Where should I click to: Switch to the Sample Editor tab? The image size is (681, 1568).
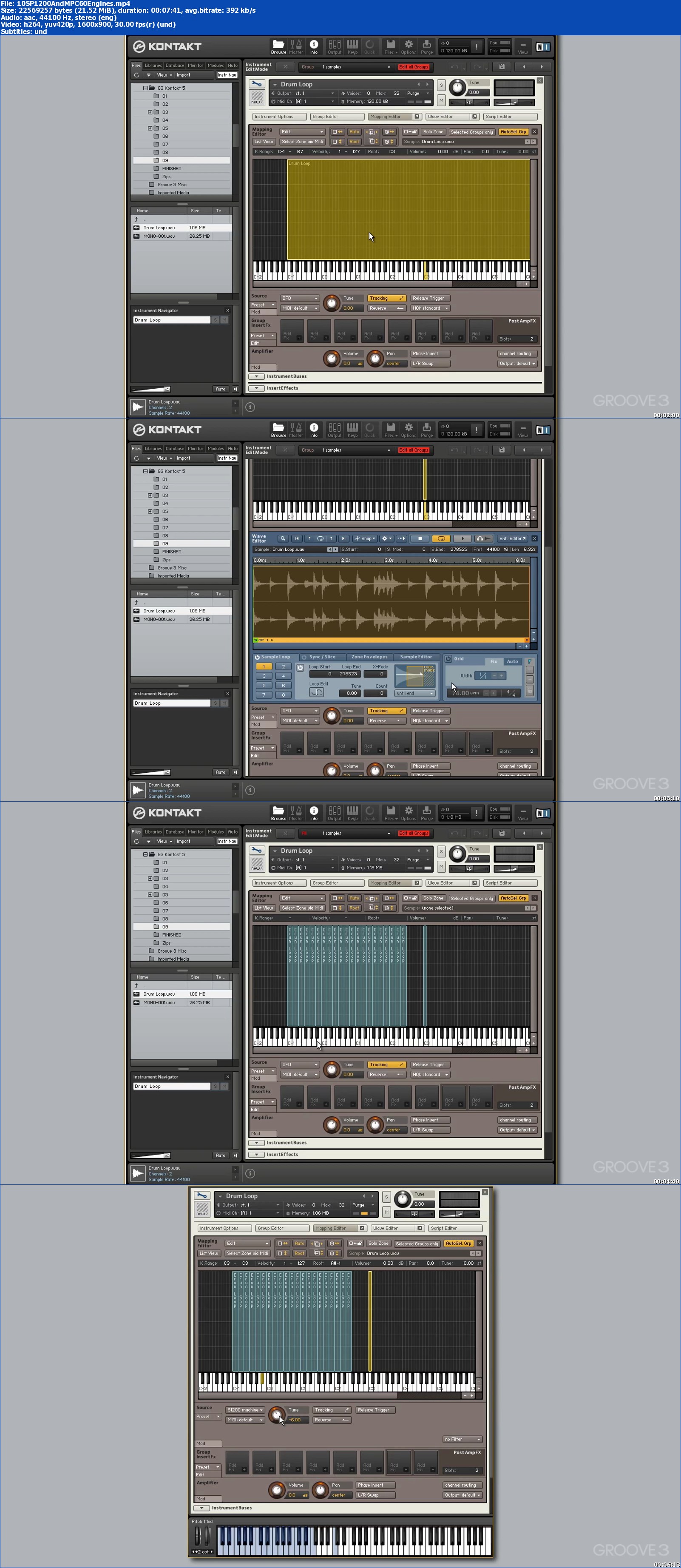[x=416, y=657]
